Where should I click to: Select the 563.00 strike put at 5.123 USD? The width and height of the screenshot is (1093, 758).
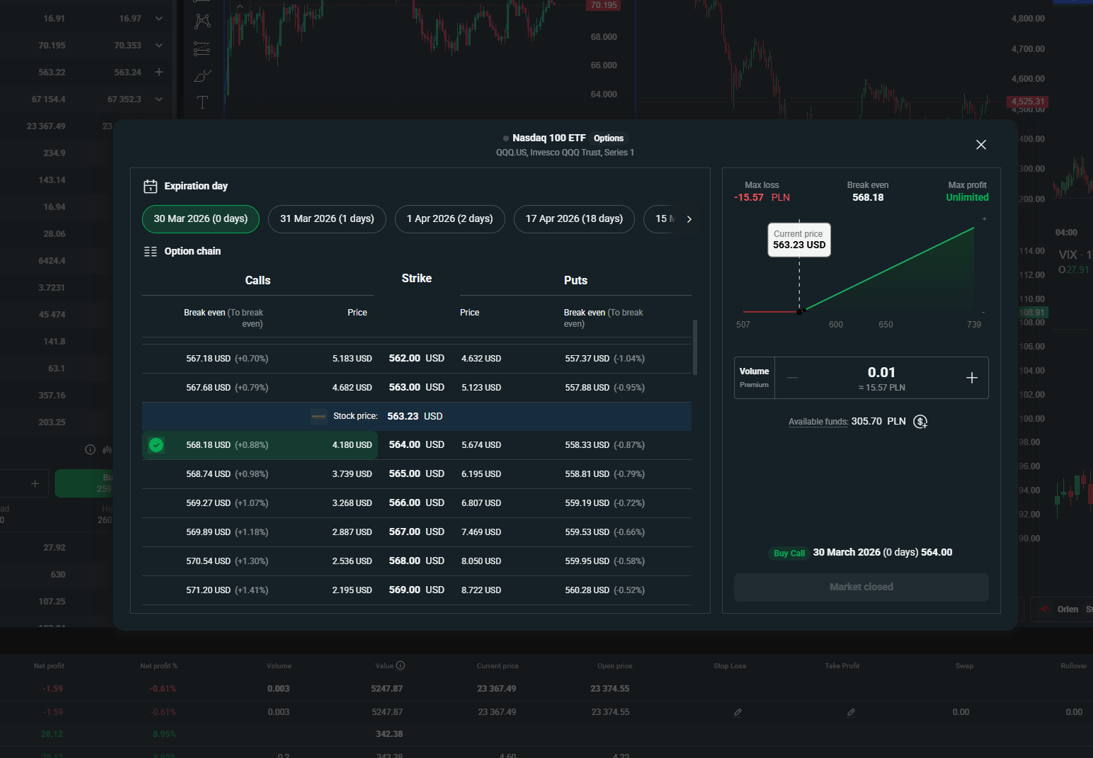click(481, 387)
